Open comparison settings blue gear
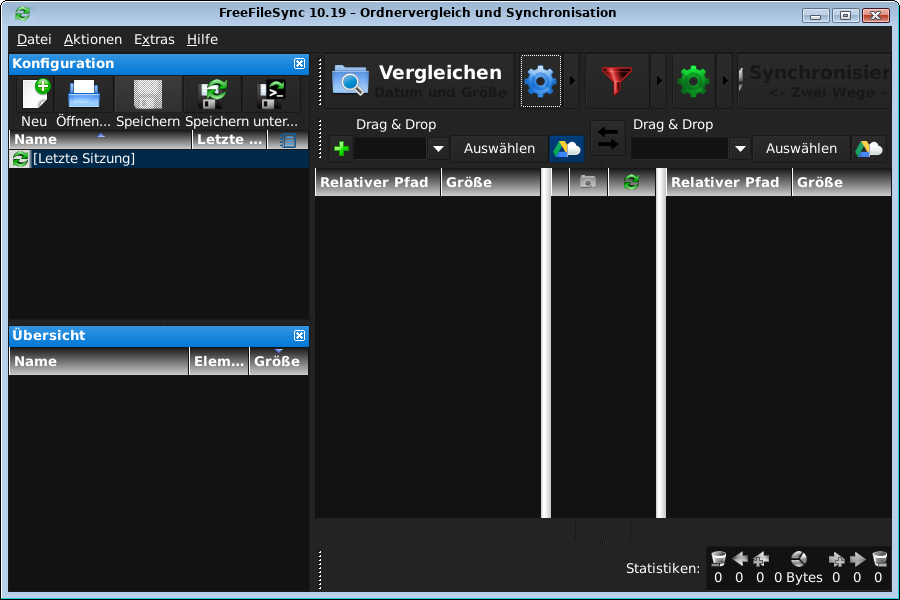Viewport: 900px width, 600px height. tap(541, 81)
